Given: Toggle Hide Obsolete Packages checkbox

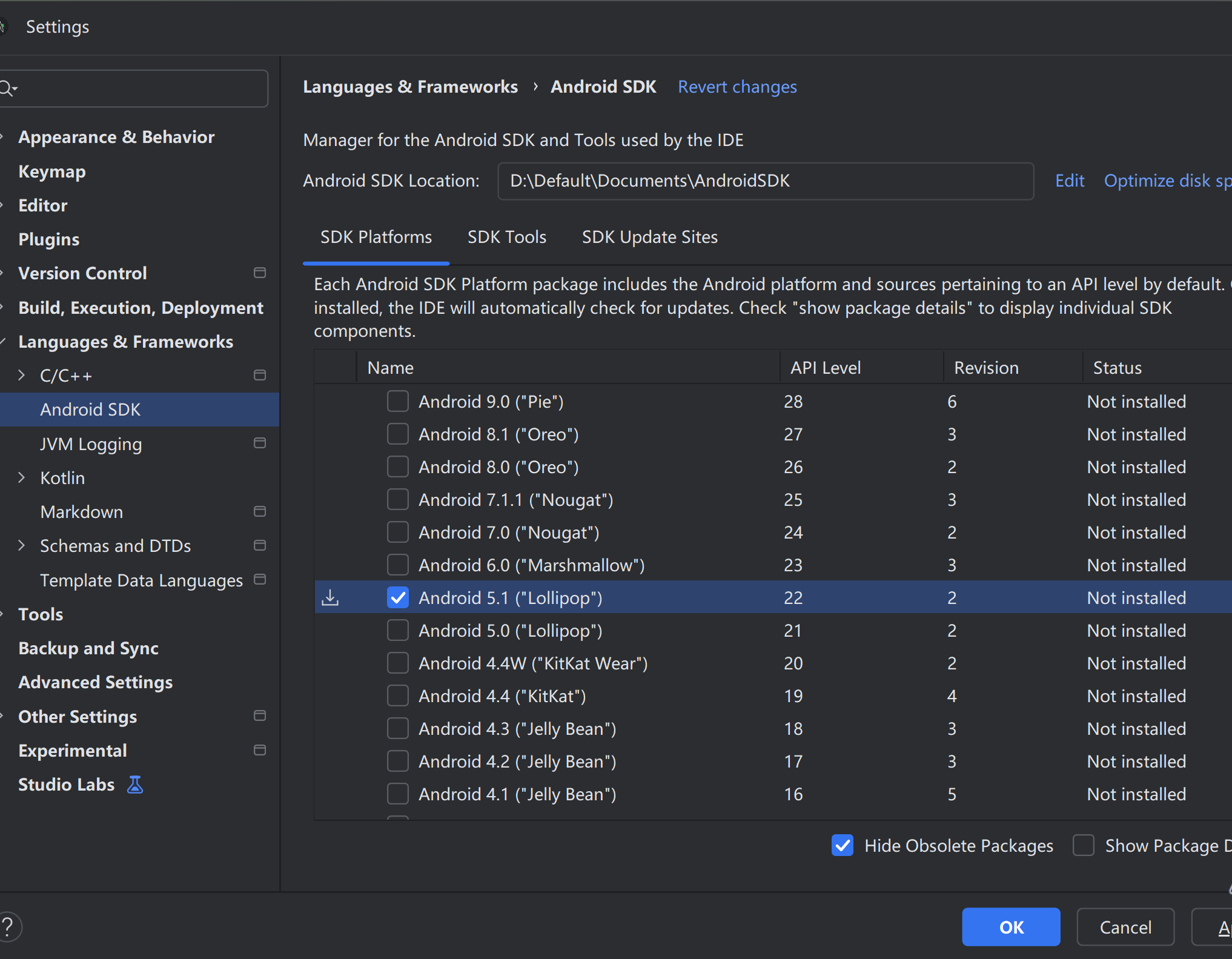Looking at the screenshot, I should [x=843, y=845].
